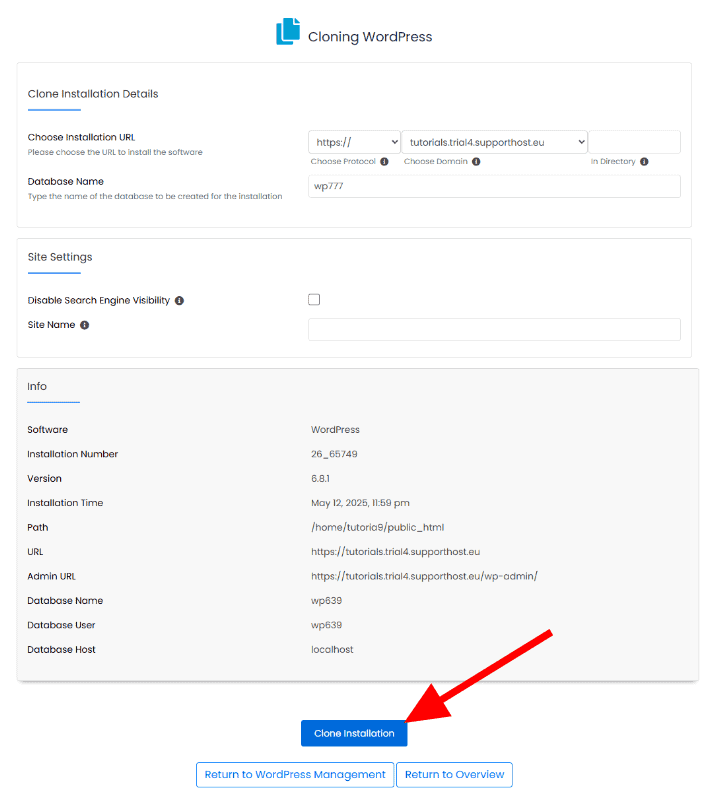Viewport: 708px width, 805px height.
Task: Select Database User value wp639
Action: click(327, 625)
